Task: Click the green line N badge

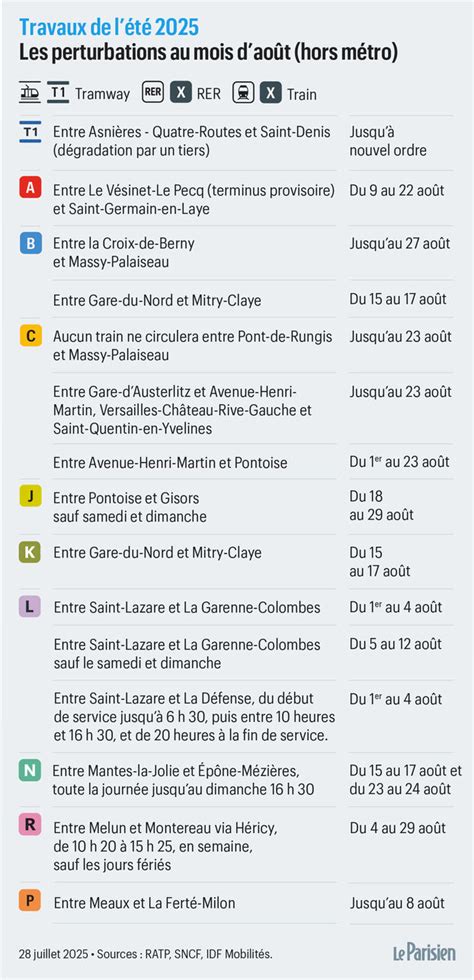Action: pyautogui.click(x=30, y=771)
